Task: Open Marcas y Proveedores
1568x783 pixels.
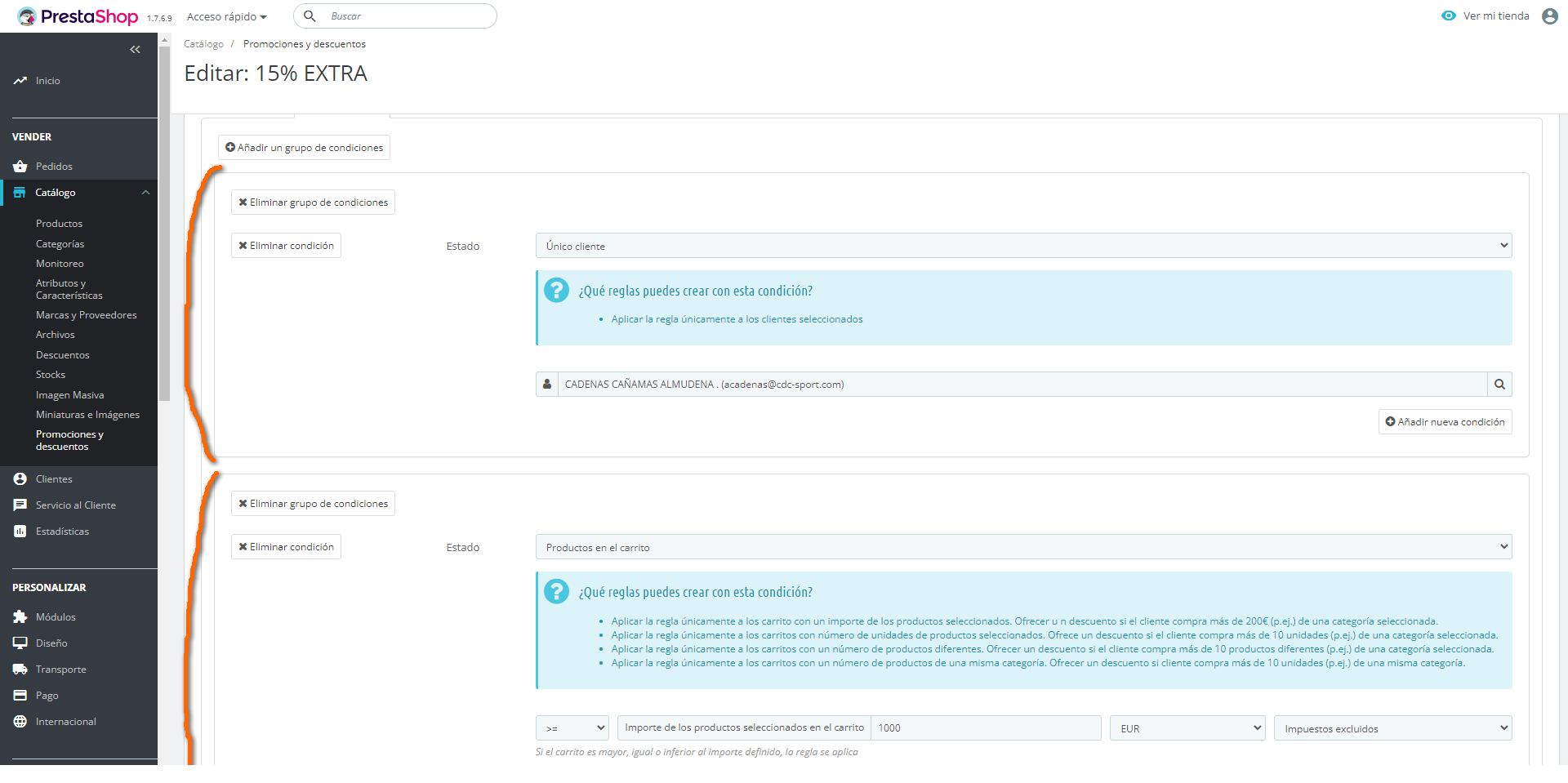Action: (x=86, y=315)
